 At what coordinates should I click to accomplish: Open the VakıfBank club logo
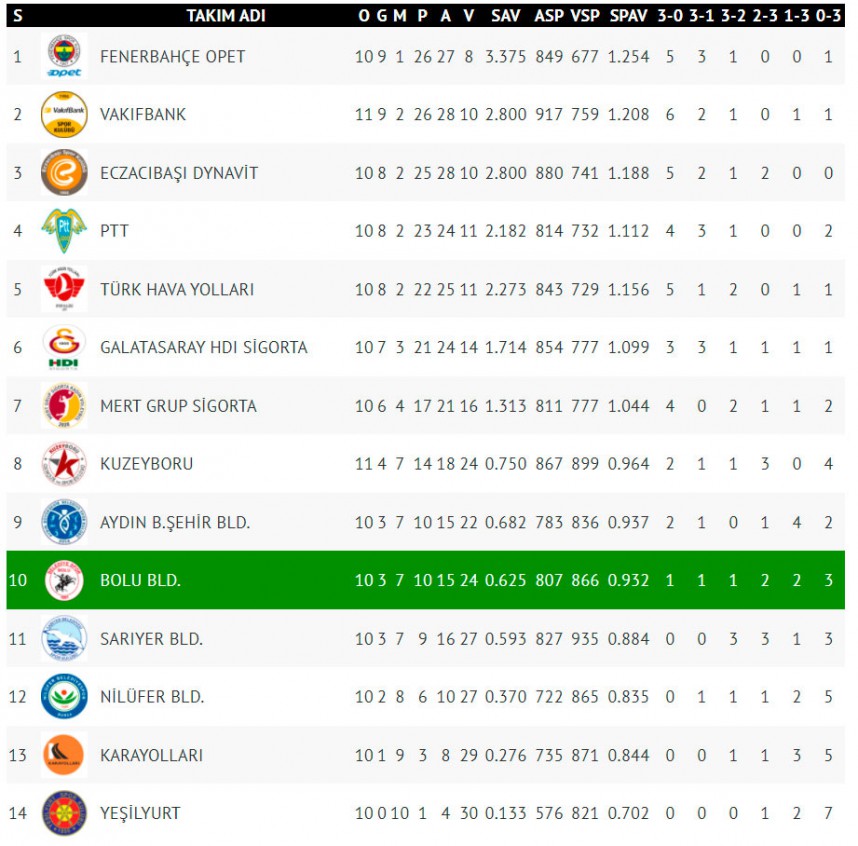64,114
